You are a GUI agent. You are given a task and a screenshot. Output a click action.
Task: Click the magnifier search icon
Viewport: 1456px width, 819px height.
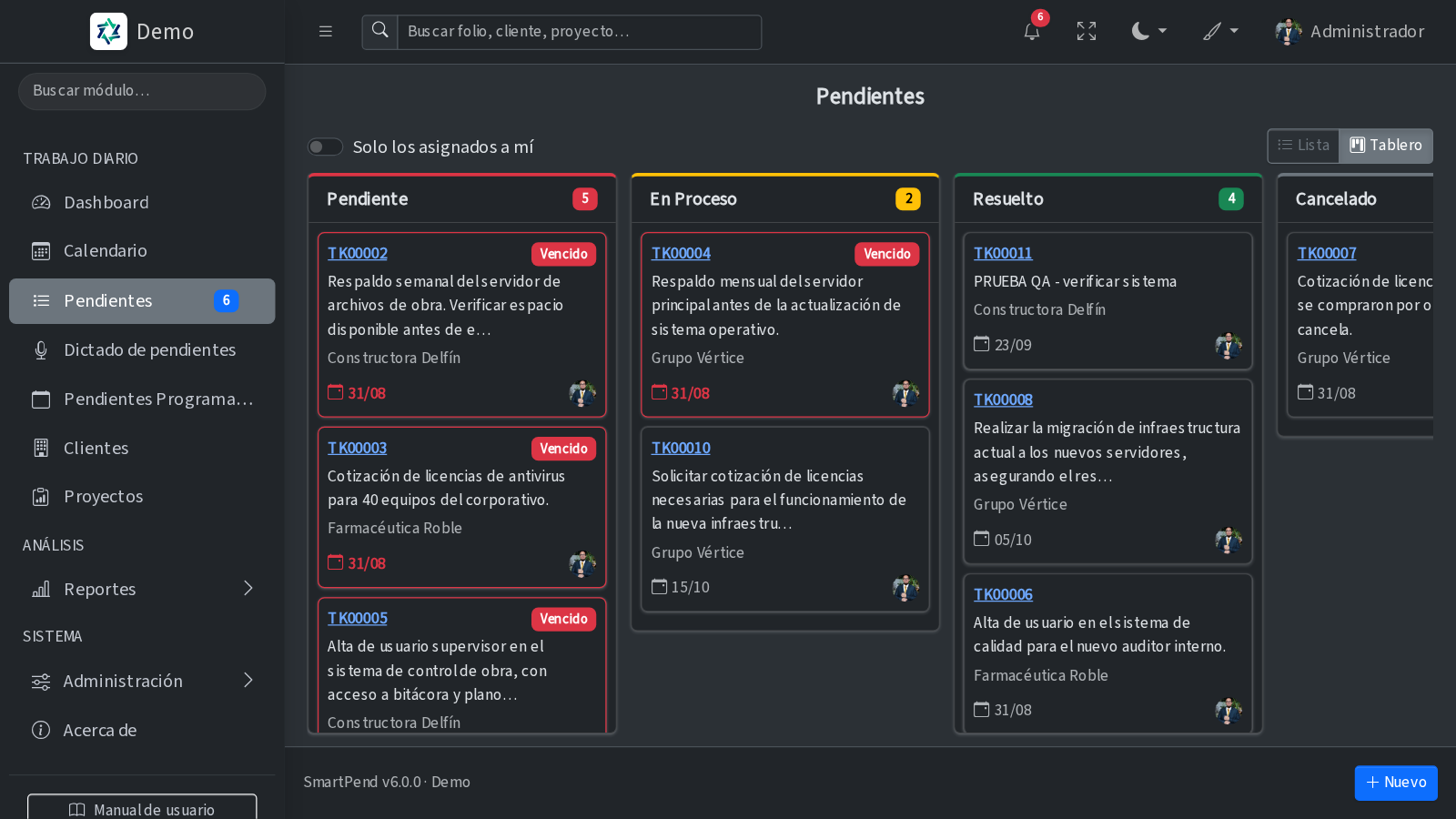pos(380,32)
